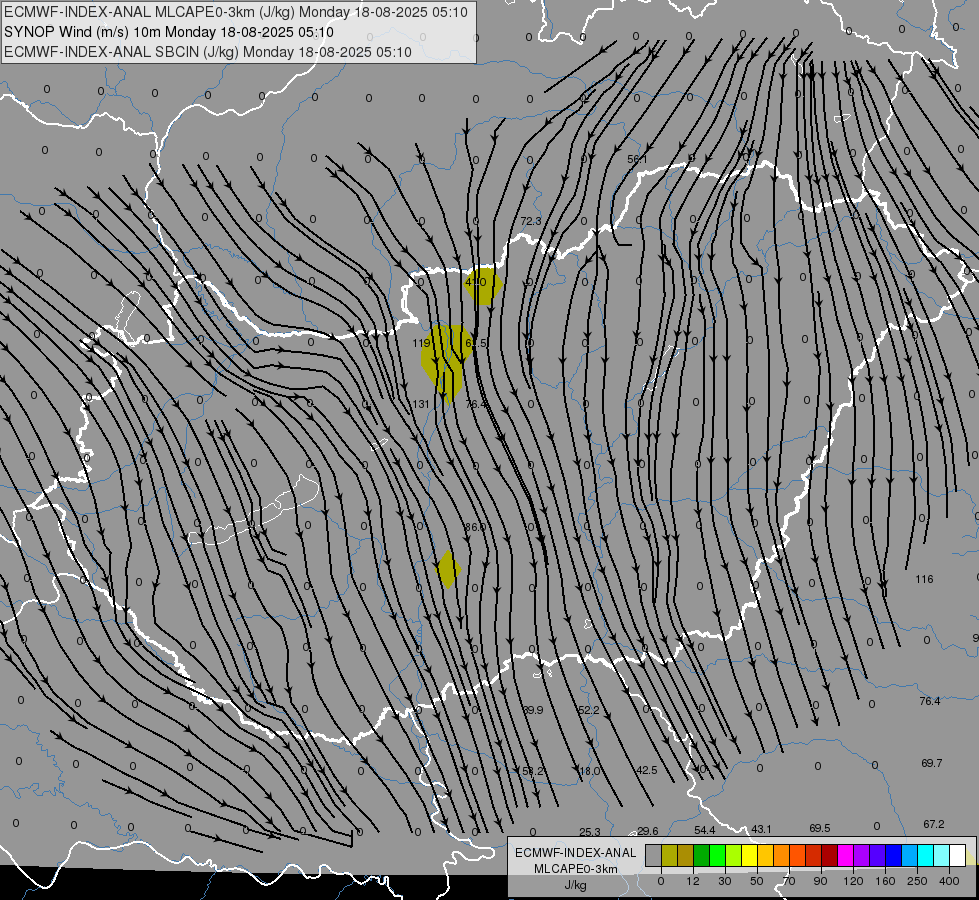Select the dark red legend swatch

pos(830,855)
